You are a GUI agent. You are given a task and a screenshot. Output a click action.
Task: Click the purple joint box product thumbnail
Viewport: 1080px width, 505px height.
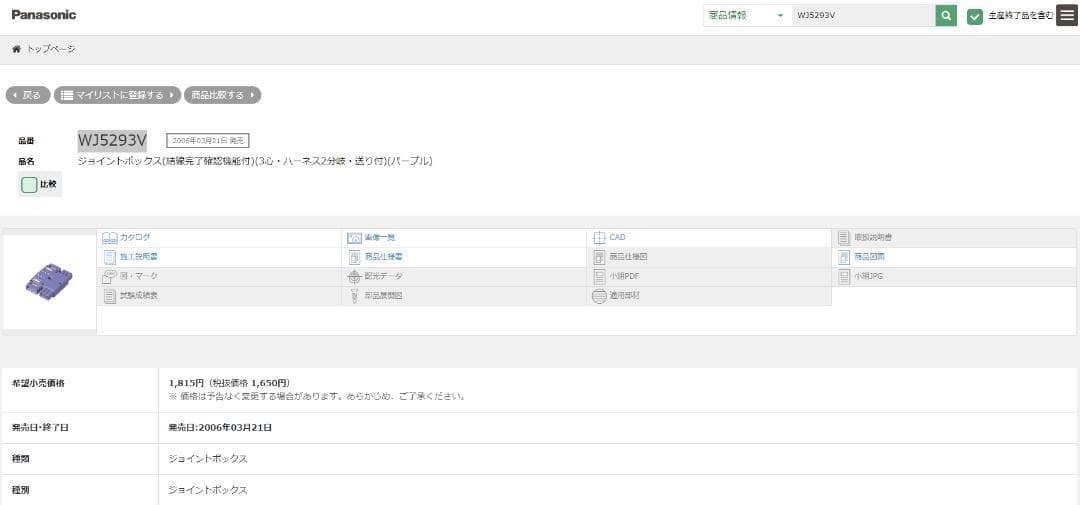pyautogui.click(x=49, y=281)
